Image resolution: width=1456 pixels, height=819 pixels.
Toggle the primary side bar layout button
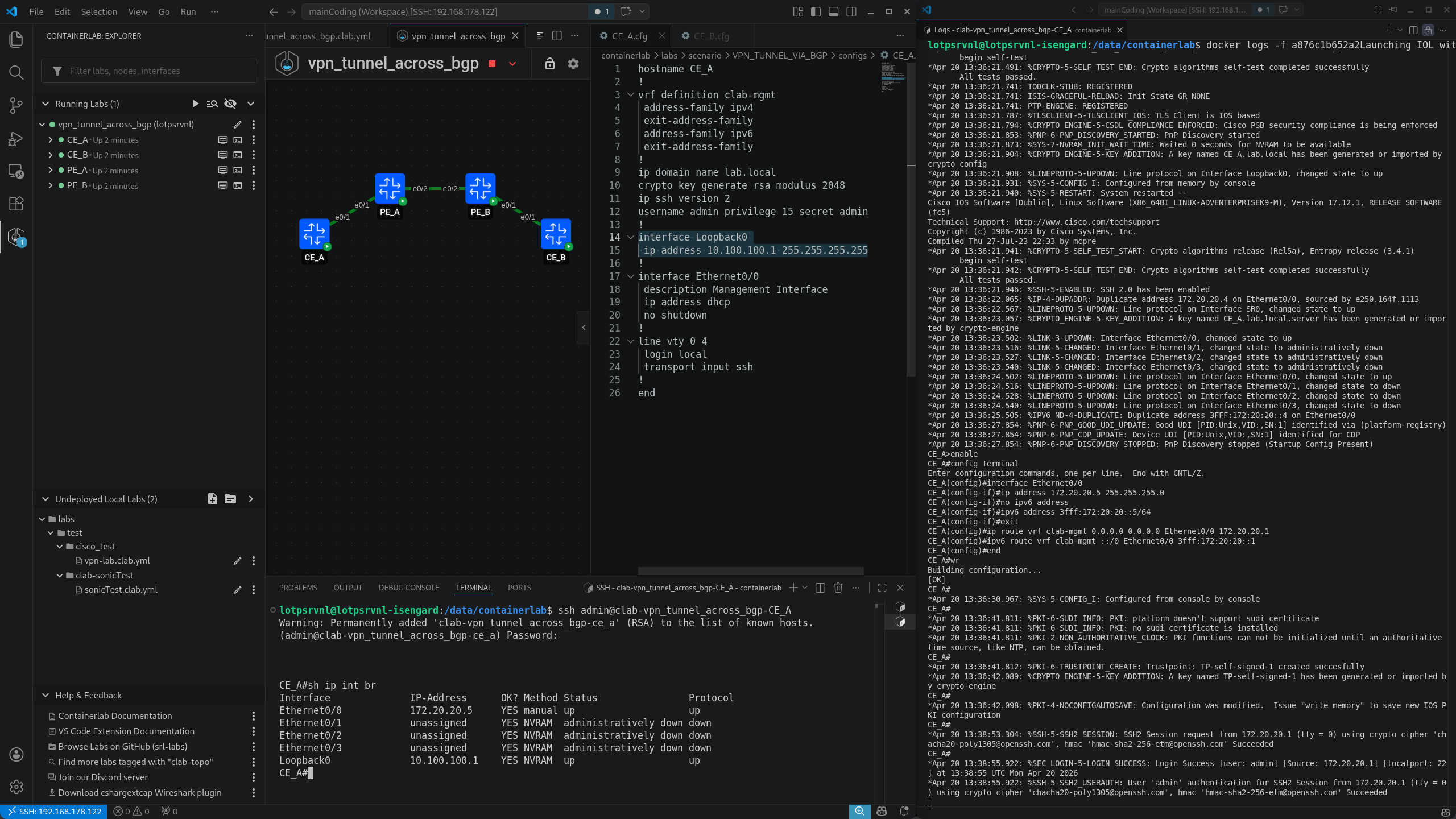click(816, 11)
